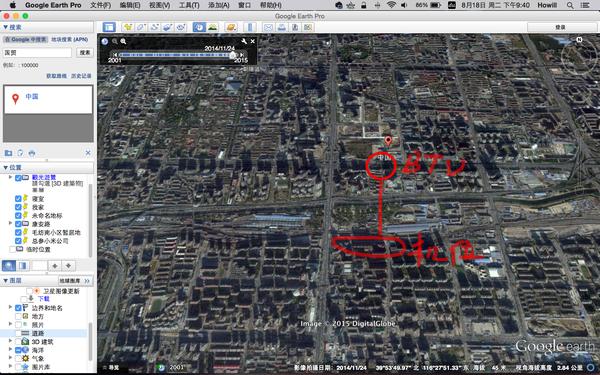600x375 pixels.
Task: Open the 工具(T) menu
Action: (189, 5)
